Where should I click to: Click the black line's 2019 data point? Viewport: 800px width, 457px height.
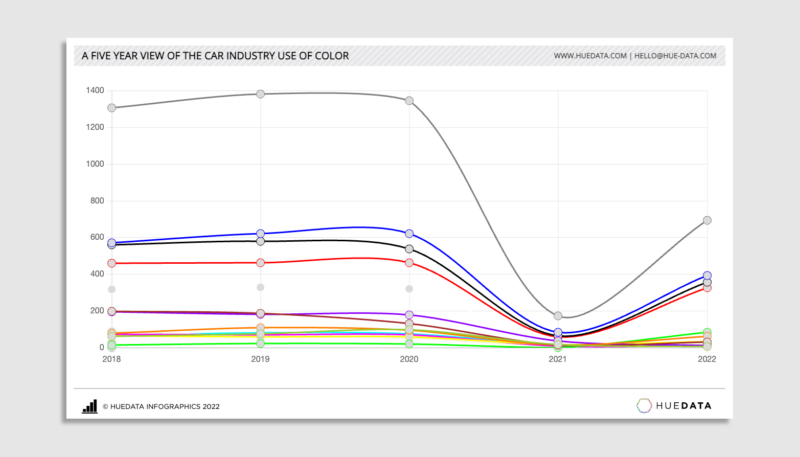click(x=260, y=241)
